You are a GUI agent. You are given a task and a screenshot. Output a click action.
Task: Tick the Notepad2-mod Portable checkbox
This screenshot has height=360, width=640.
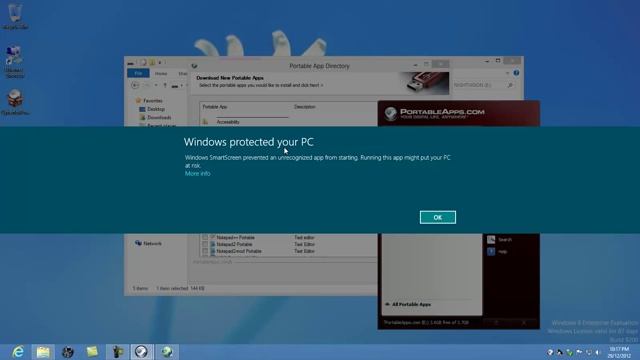pos(205,251)
